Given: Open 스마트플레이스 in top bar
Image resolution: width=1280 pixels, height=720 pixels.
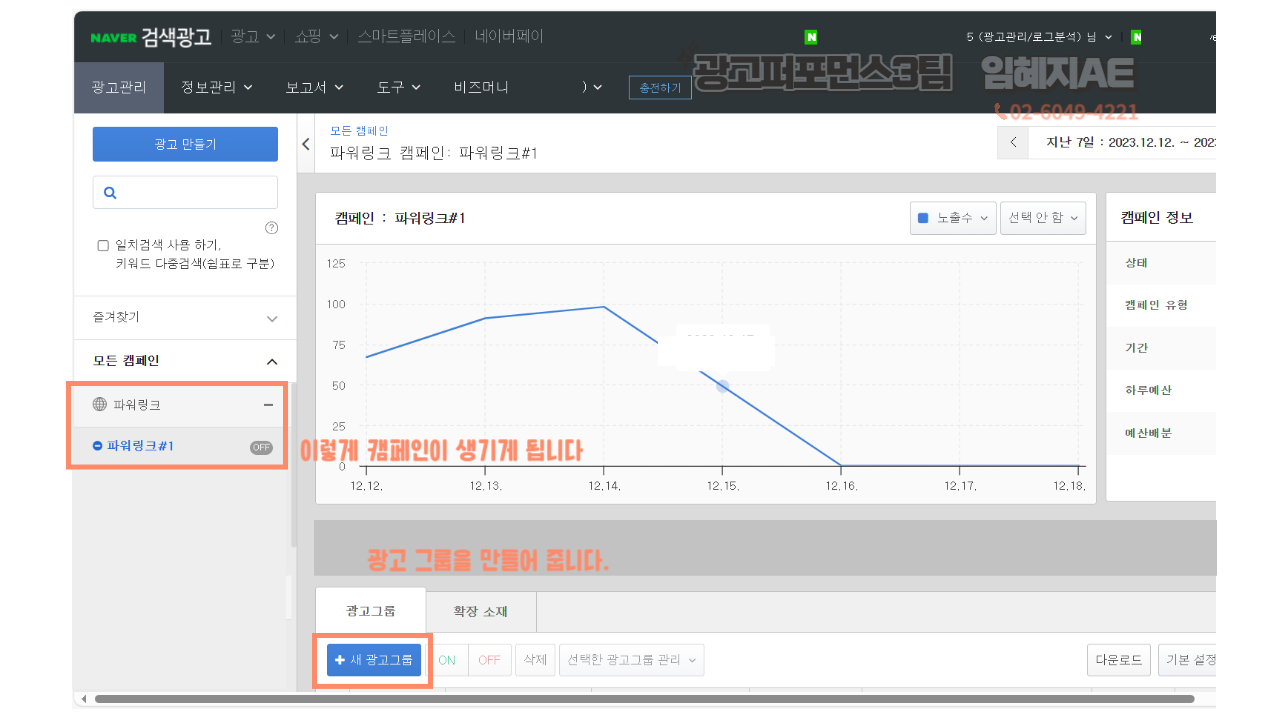Looking at the screenshot, I should point(406,37).
